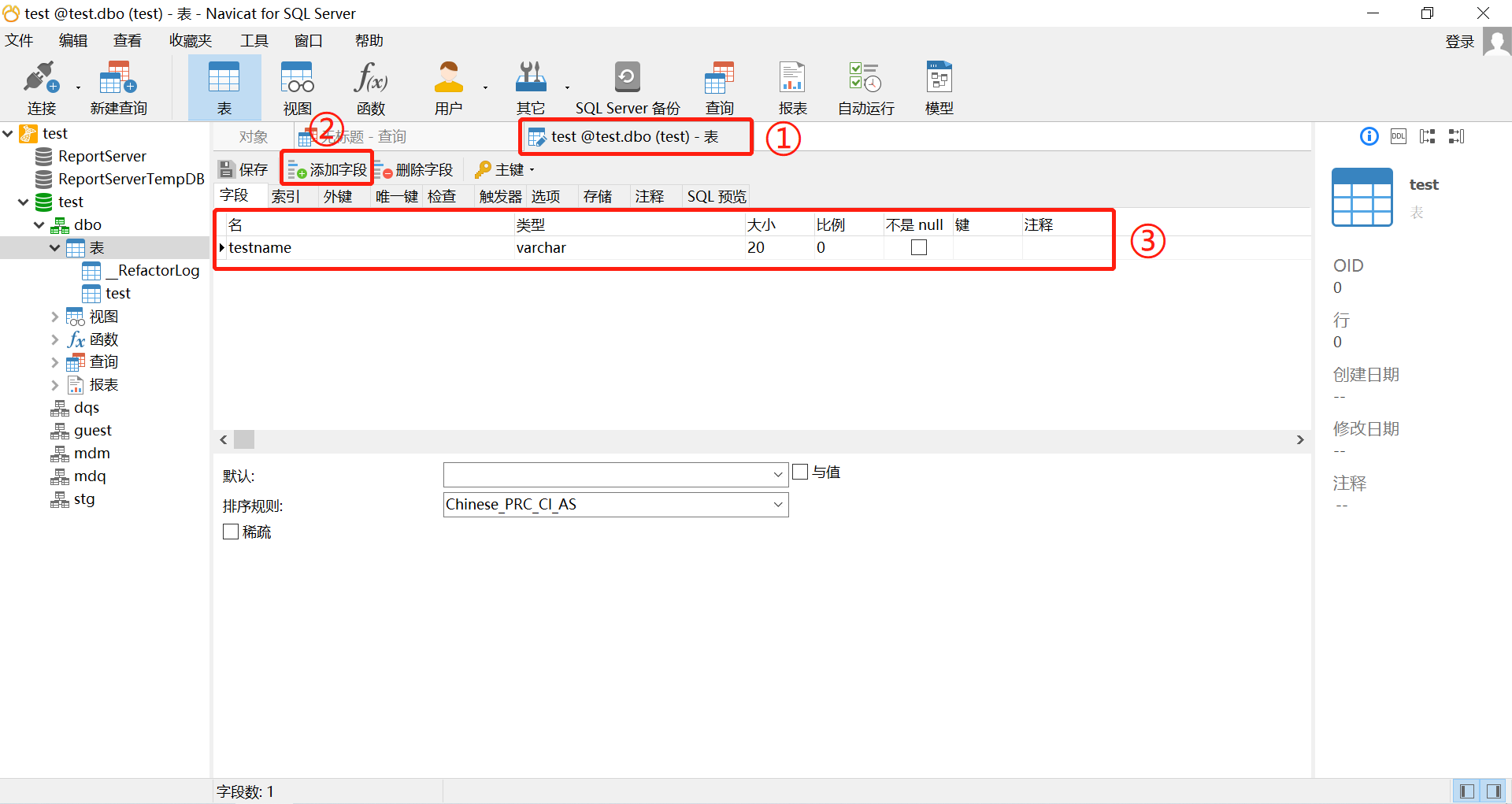The height and width of the screenshot is (804, 1512).
Task: Open the 工具 menu
Action: click(254, 41)
